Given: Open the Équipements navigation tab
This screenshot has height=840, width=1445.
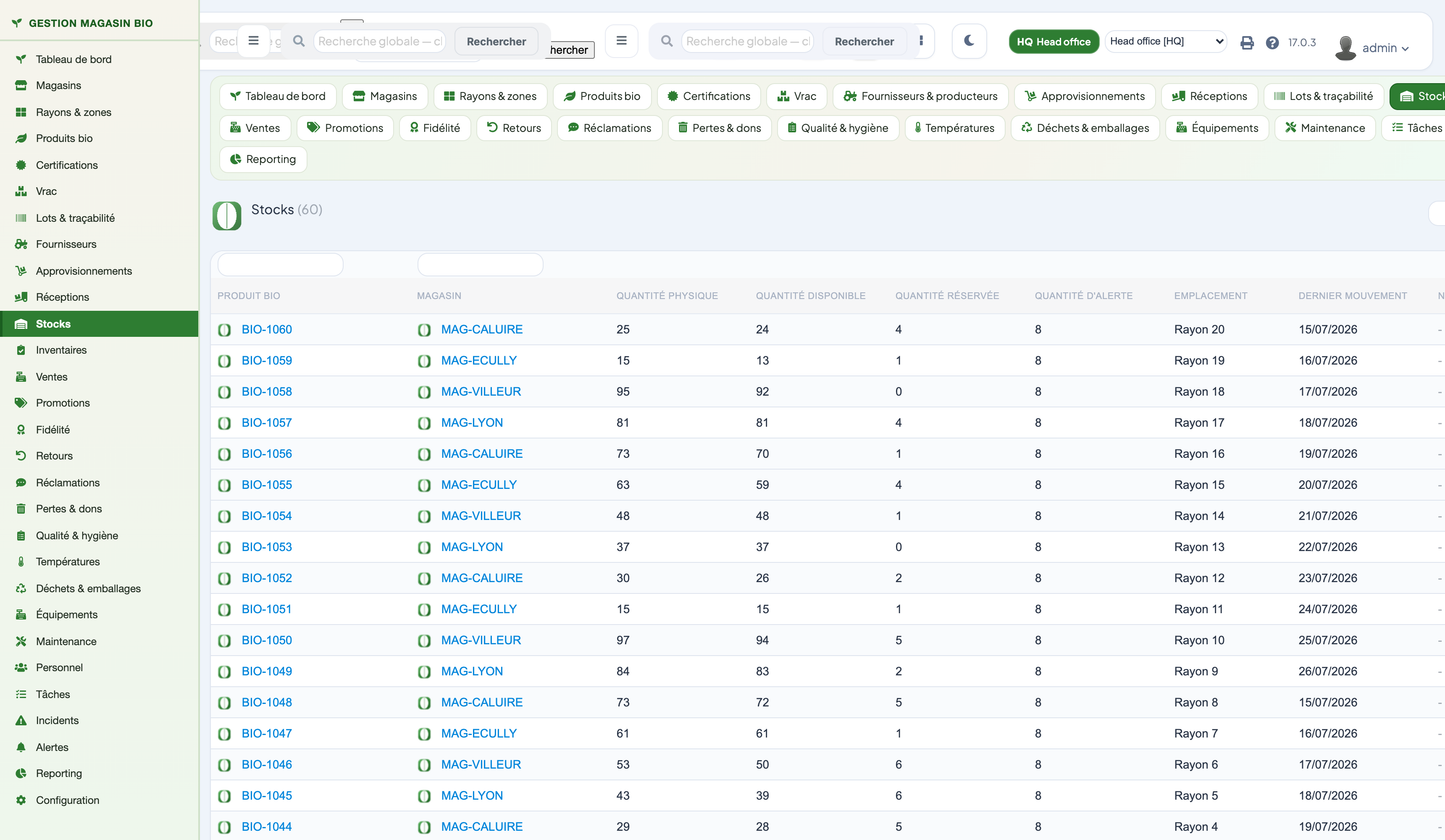Looking at the screenshot, I should click(x=1216, y=128).
